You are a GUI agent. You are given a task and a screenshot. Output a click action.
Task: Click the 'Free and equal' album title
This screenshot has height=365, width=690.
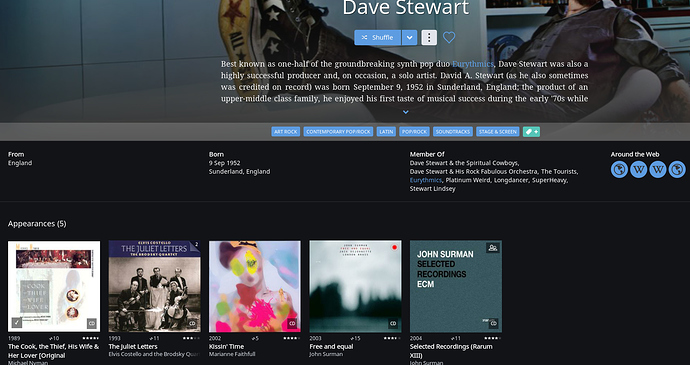pyautogui.click(x=331, y=347)
